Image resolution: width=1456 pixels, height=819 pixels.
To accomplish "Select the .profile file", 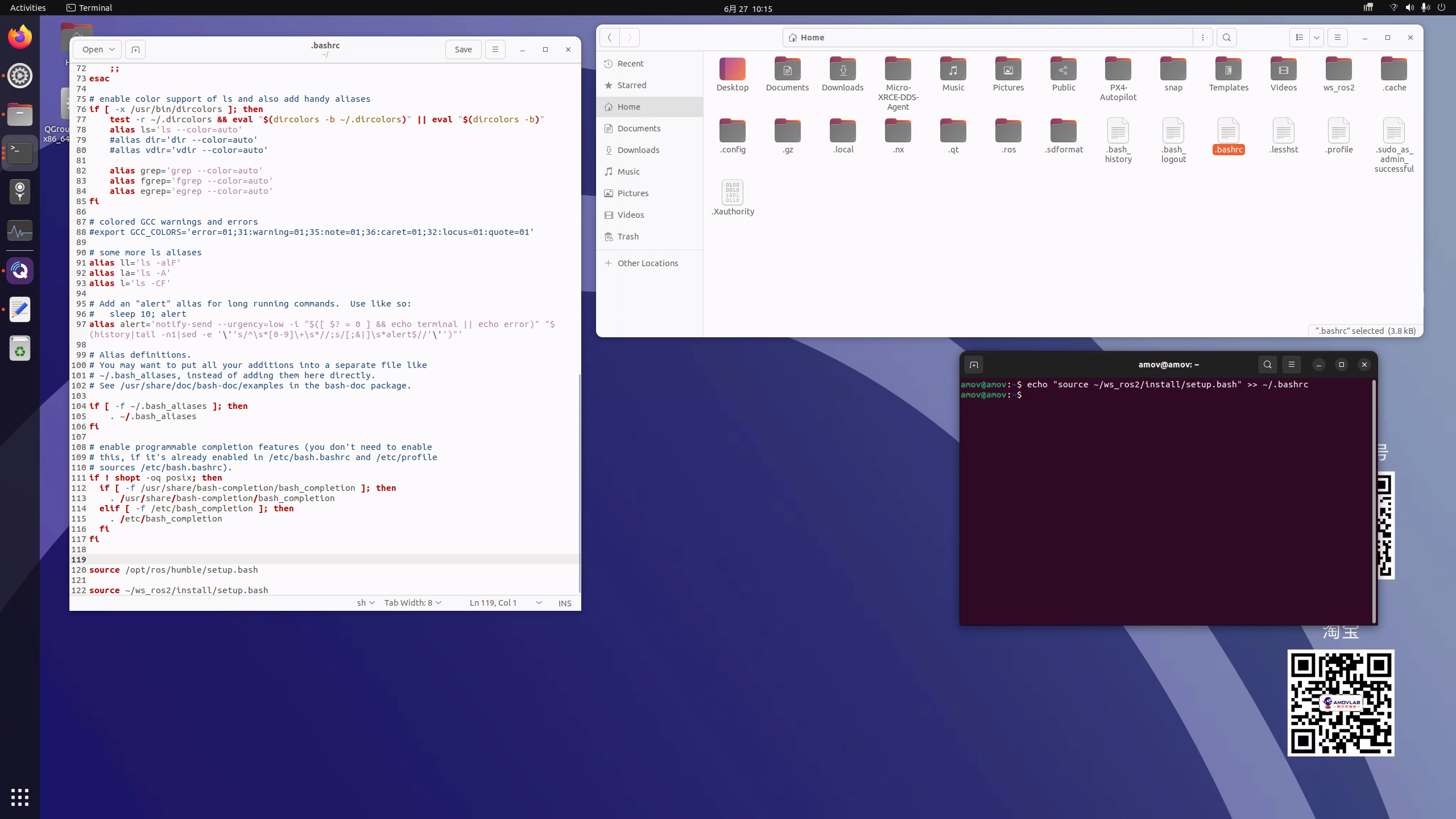I will 1339,136.
